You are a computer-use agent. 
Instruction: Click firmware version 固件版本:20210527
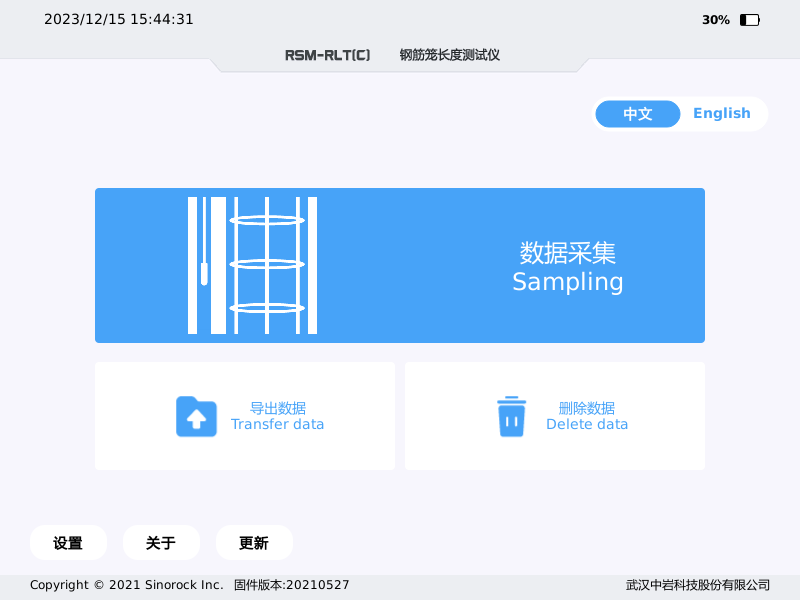pos(292,585)
